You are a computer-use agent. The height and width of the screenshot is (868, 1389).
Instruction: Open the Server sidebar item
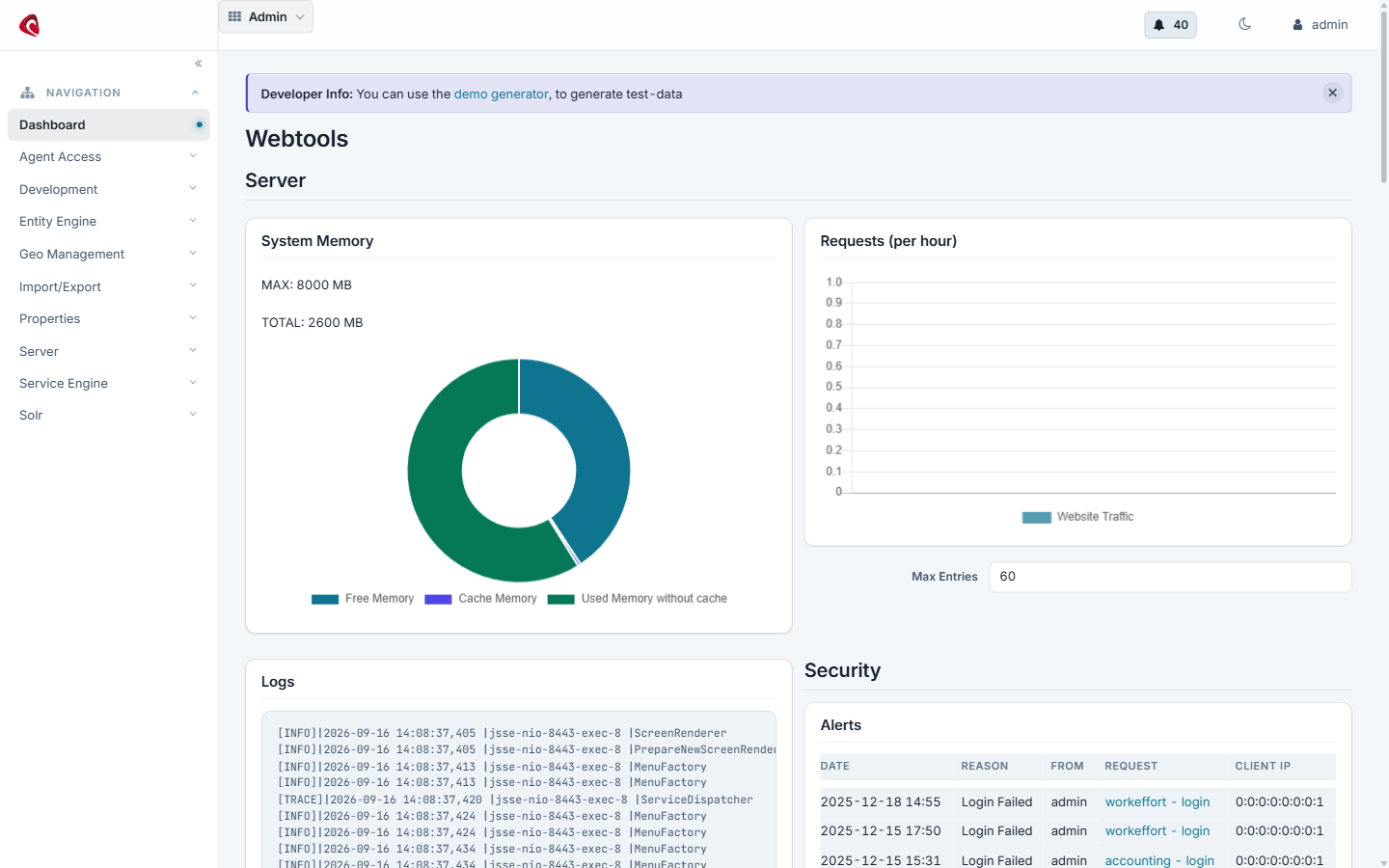[108, 351]
